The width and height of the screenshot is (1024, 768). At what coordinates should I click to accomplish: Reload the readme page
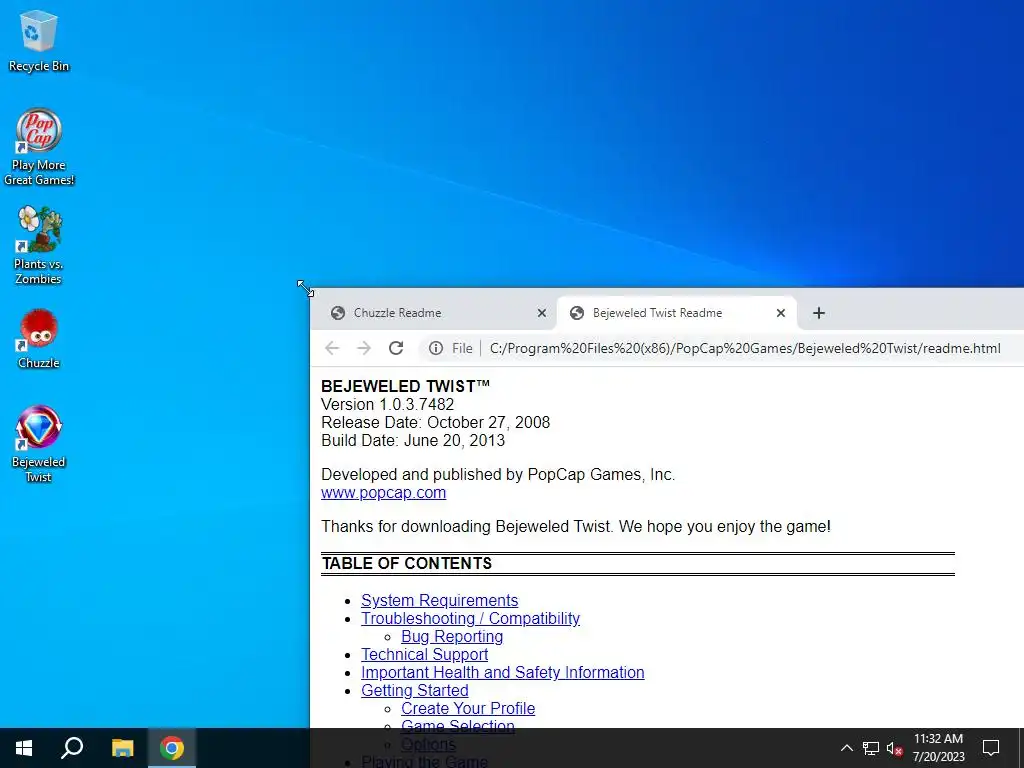[396, 348]
